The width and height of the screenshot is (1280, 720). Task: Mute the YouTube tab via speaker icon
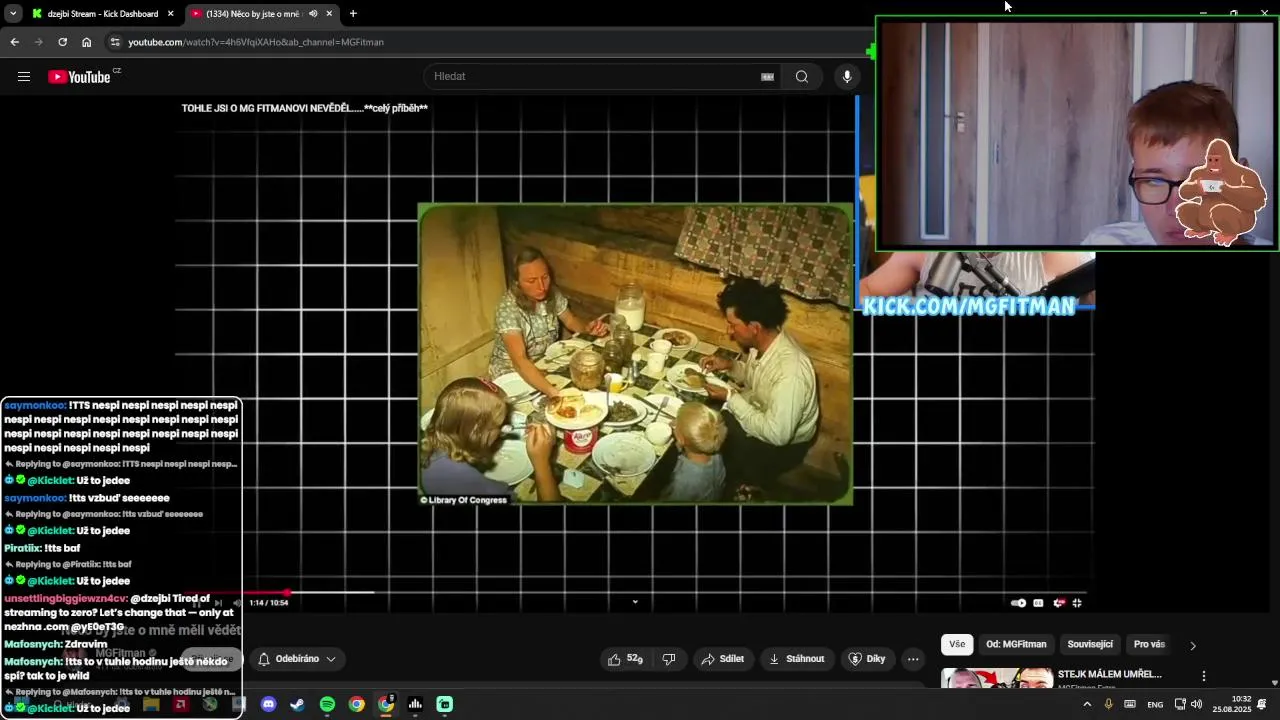[x=313, y=14]
